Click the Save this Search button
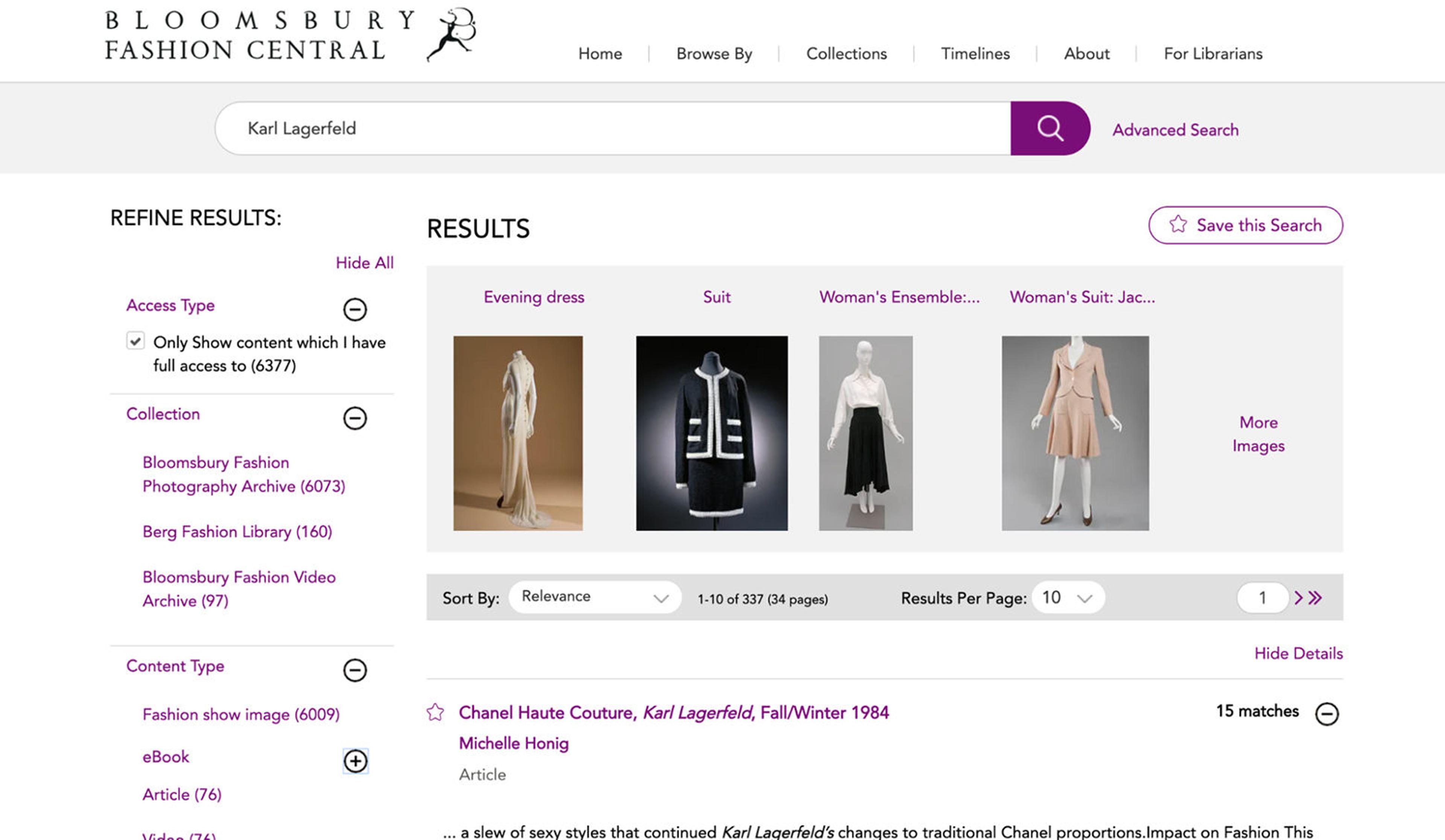 point(1245,225)
